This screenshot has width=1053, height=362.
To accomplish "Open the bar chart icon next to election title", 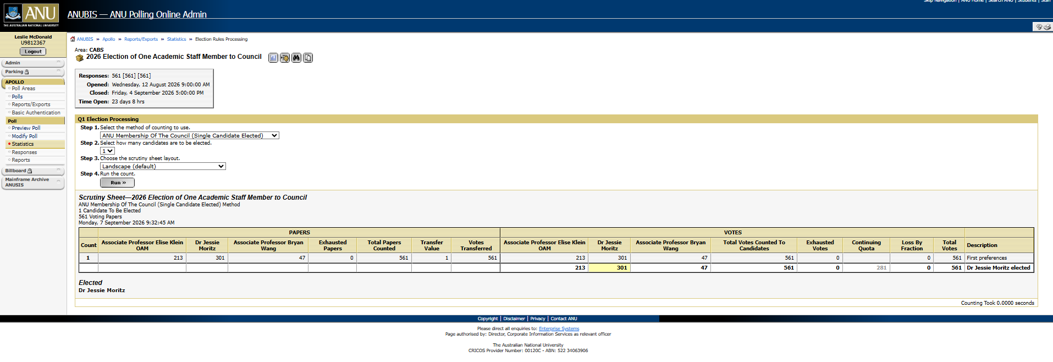I will point(273,58).
